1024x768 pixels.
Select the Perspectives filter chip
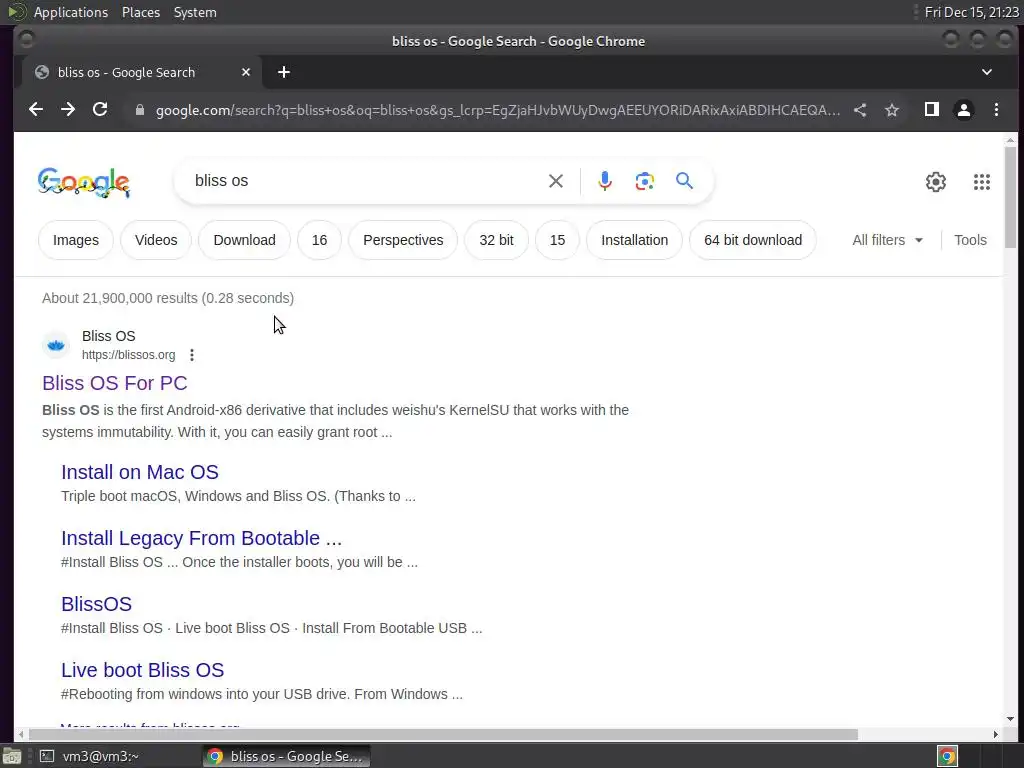click(x=403, y=240)
